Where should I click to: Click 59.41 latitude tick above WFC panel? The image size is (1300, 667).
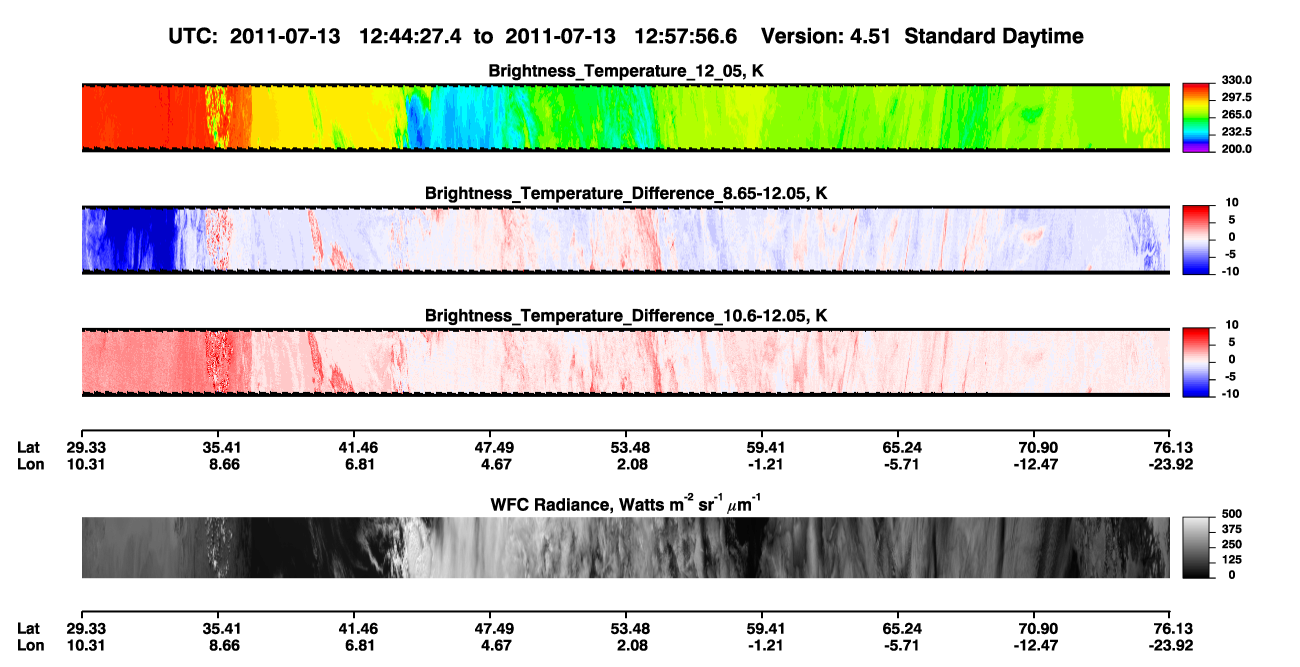tap(767, 447)
